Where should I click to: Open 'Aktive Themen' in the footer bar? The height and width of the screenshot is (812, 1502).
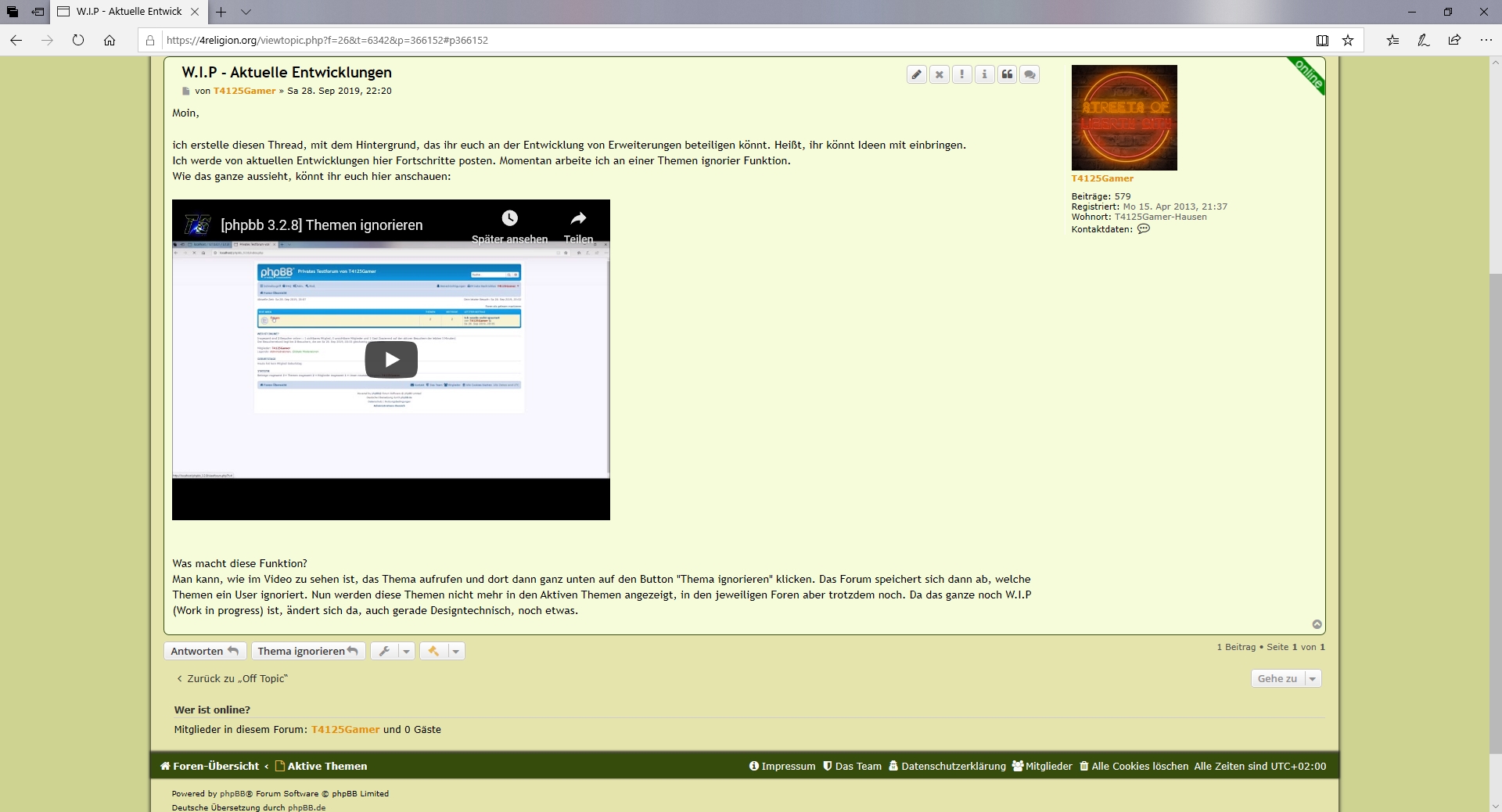point(326,767)
